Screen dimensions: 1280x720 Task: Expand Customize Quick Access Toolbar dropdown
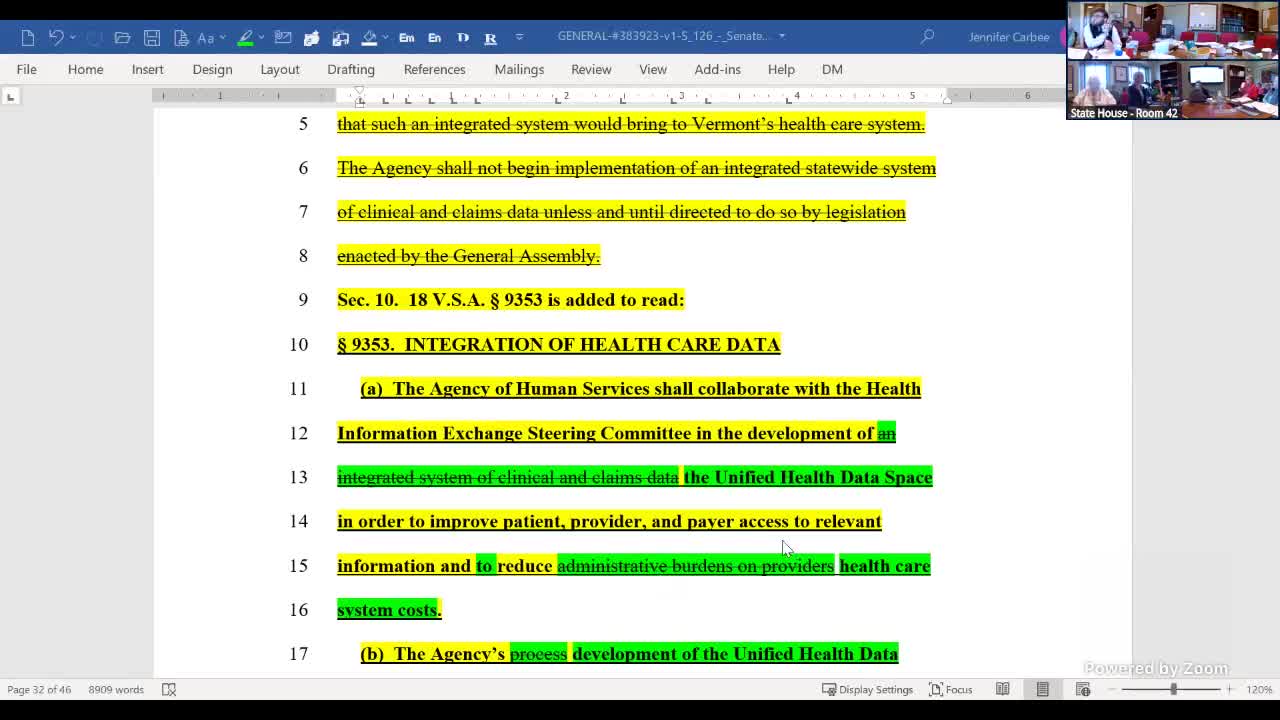(519, 37)
